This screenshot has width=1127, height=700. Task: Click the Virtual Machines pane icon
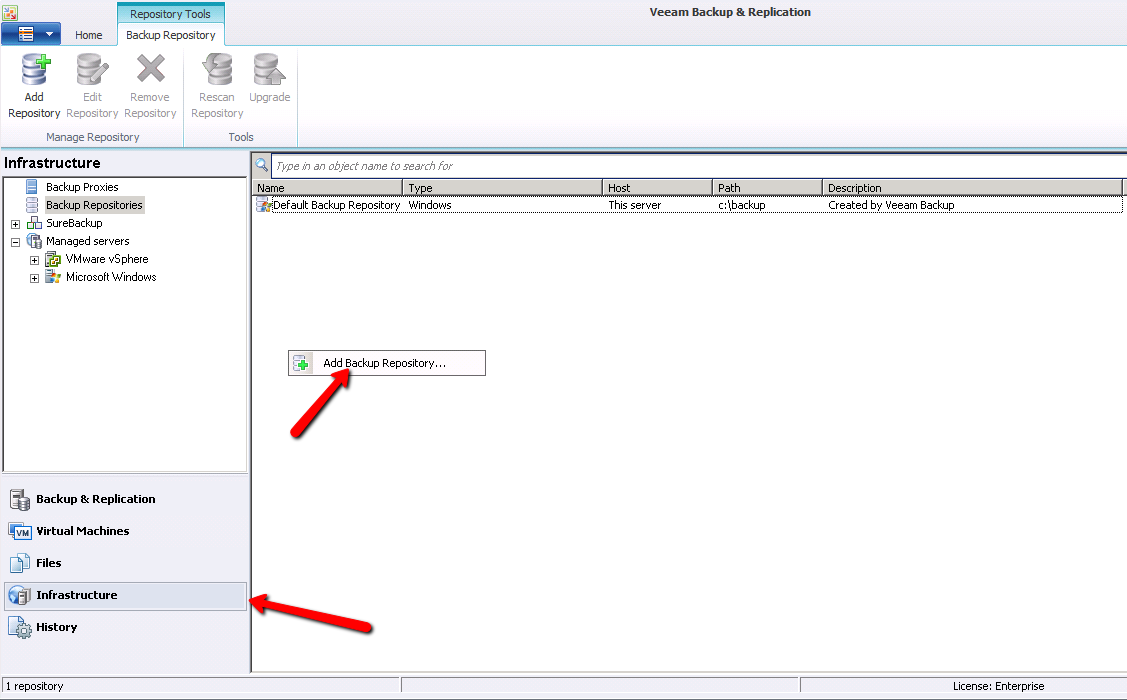pos(19,531)
